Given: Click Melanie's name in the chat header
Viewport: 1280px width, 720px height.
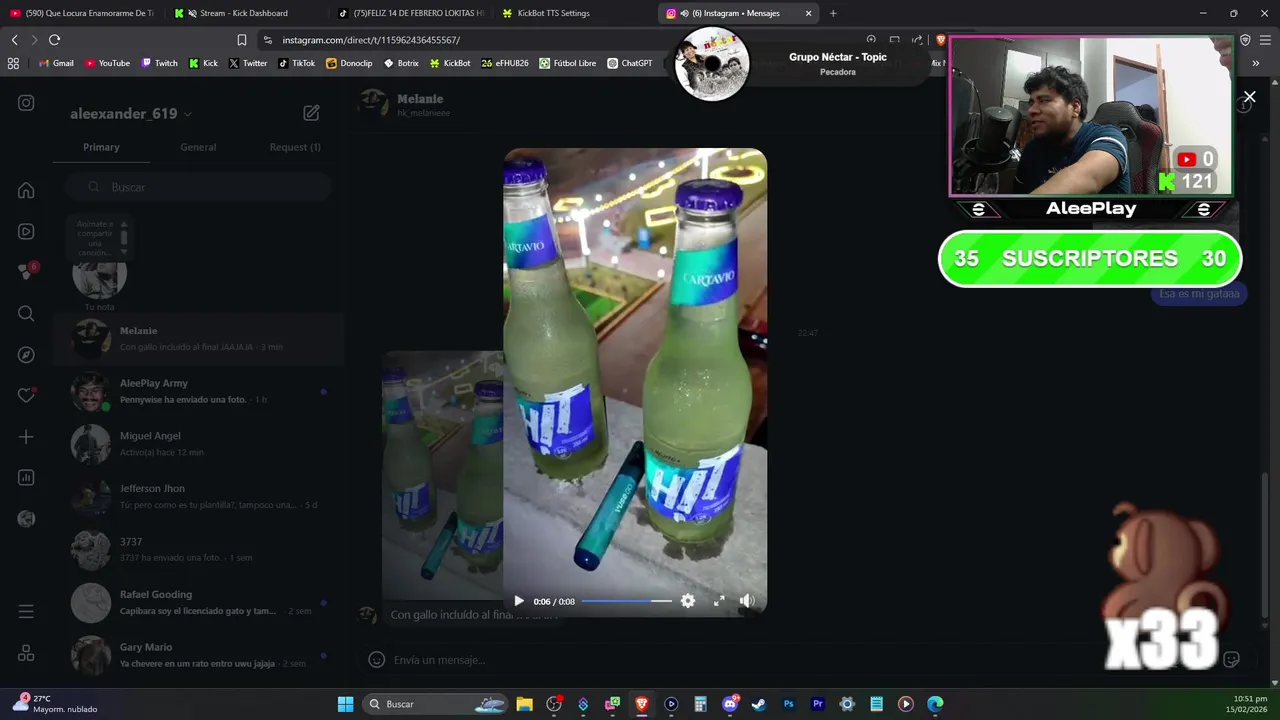Looking at the screenshot, I should tap(420, 99).
